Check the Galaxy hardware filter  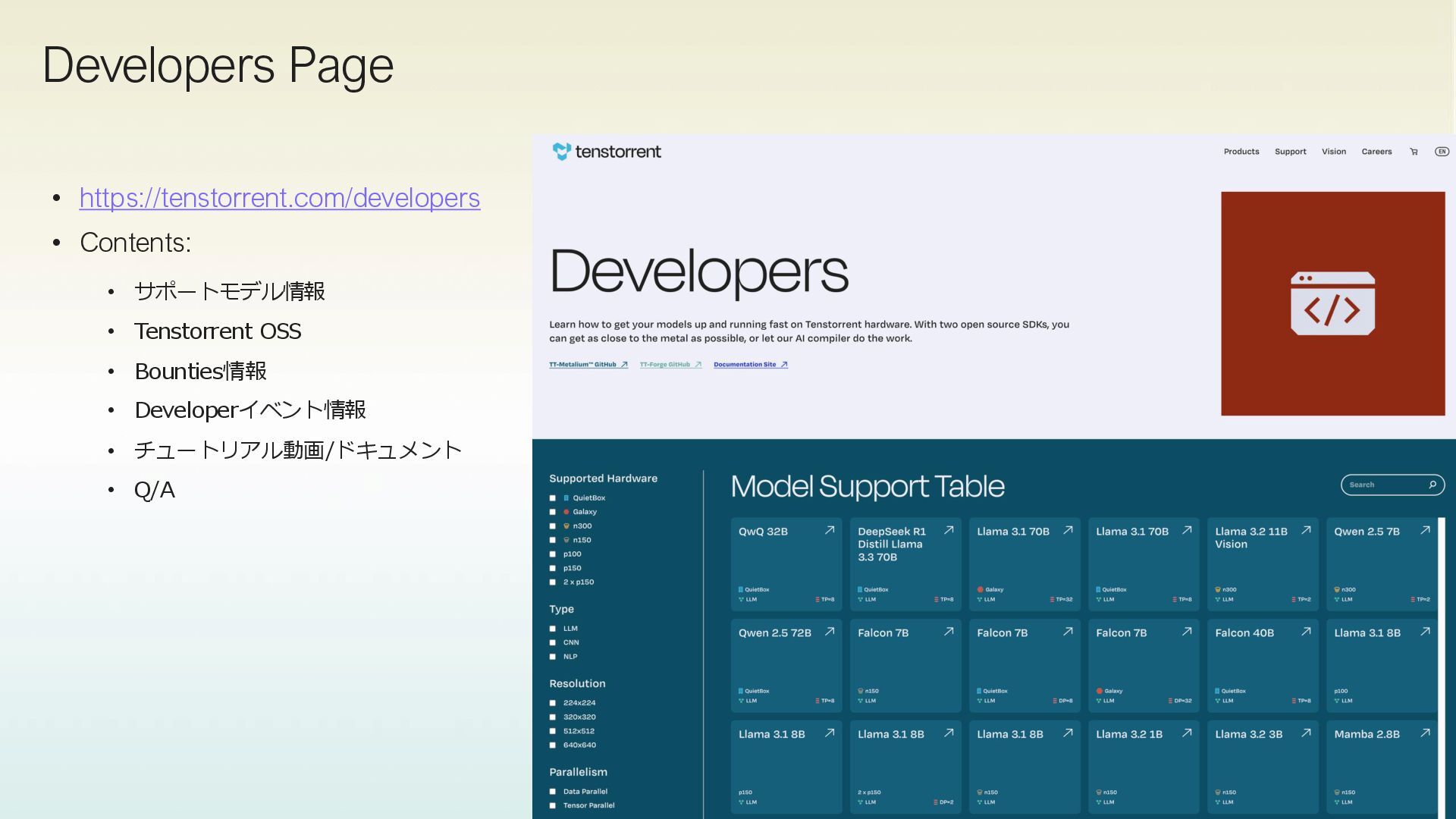553,512
